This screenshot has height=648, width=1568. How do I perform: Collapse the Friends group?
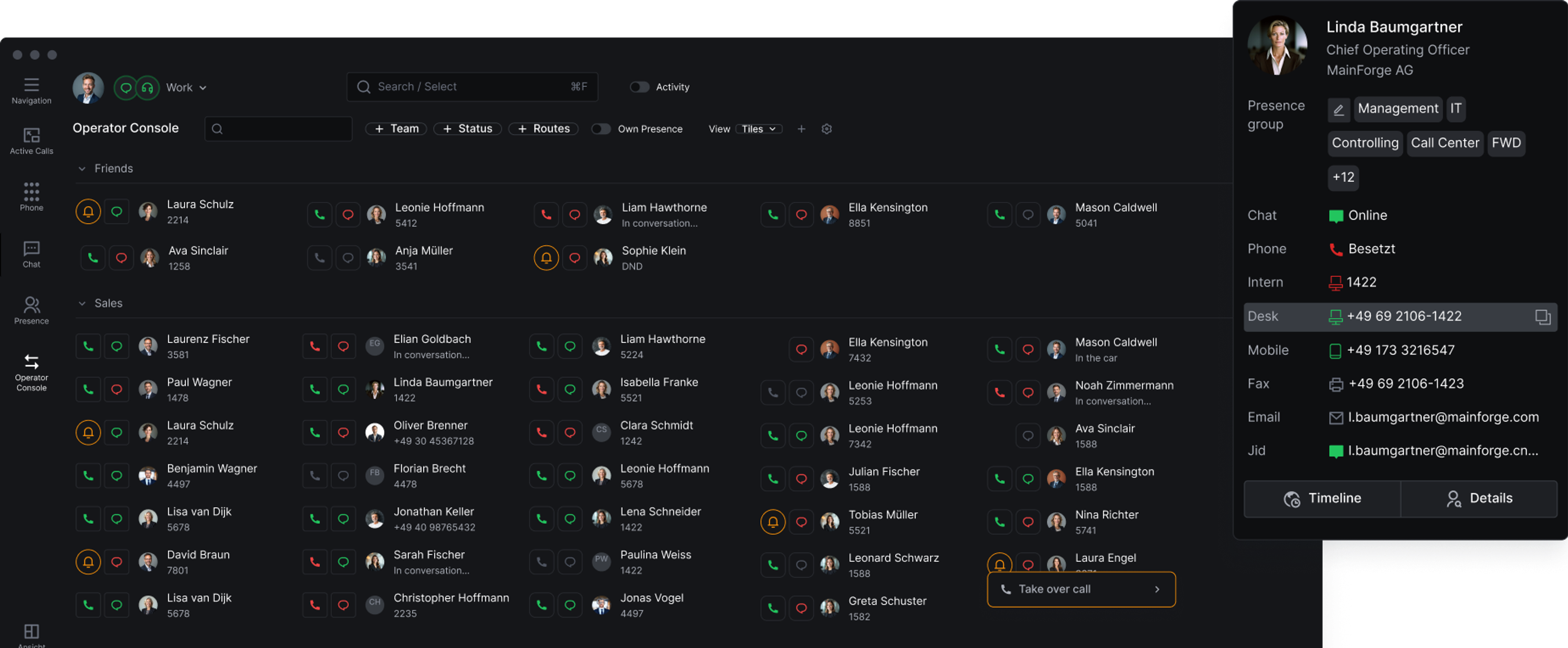click(82, 169)
